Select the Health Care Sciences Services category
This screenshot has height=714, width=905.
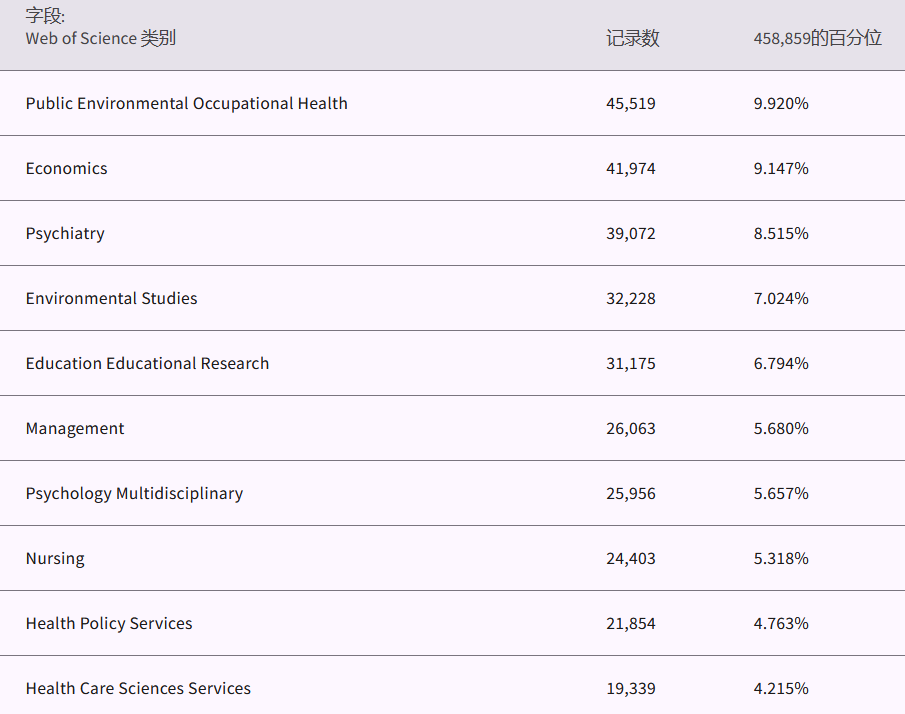tap(138, 688)
